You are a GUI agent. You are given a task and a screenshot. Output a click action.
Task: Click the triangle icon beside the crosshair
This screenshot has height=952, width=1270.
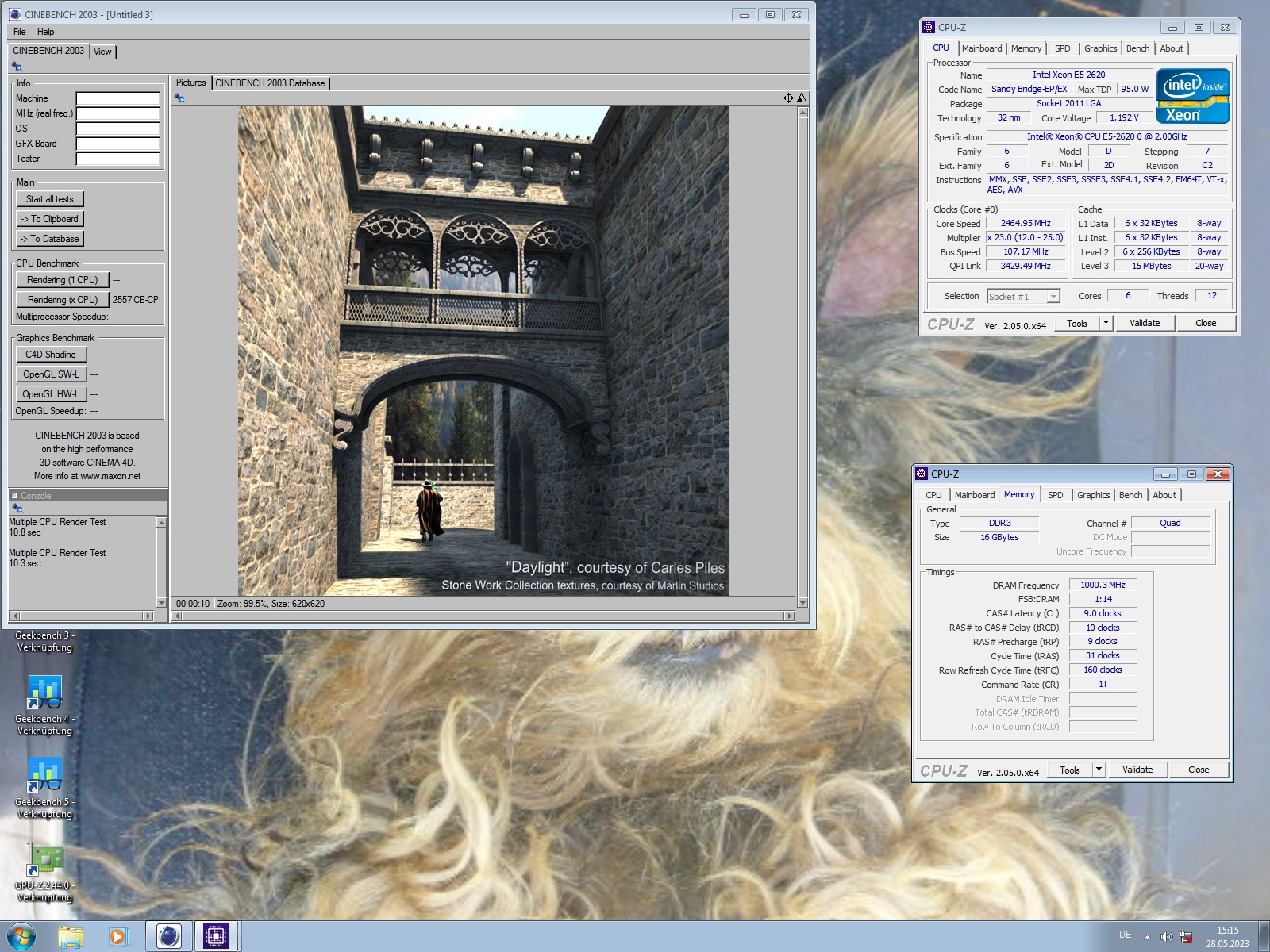pyautogui.click(x=802, y=98)
